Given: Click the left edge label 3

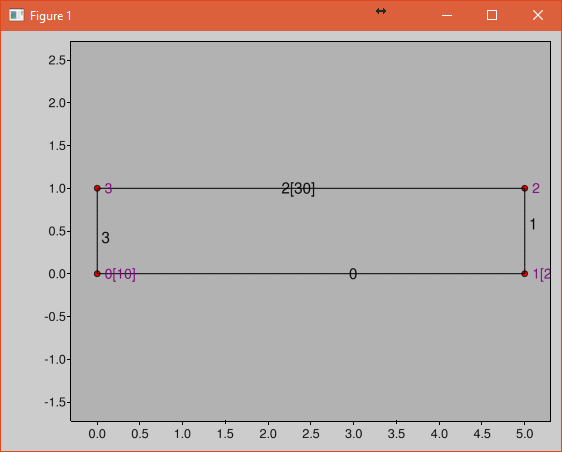Looking at the screenshot, I should coord(105,238).
